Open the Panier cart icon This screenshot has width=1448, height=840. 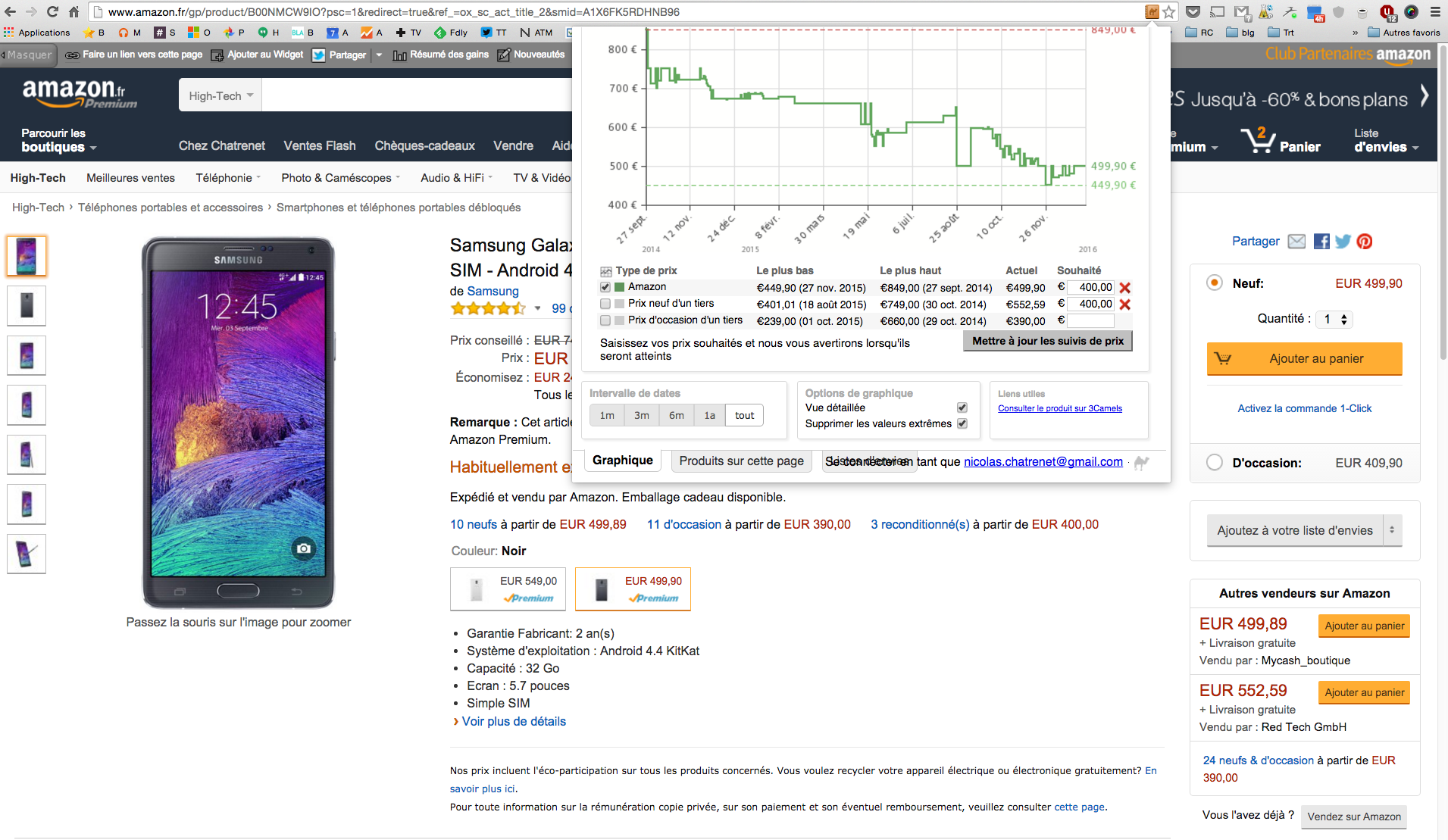click(1259, 141)
